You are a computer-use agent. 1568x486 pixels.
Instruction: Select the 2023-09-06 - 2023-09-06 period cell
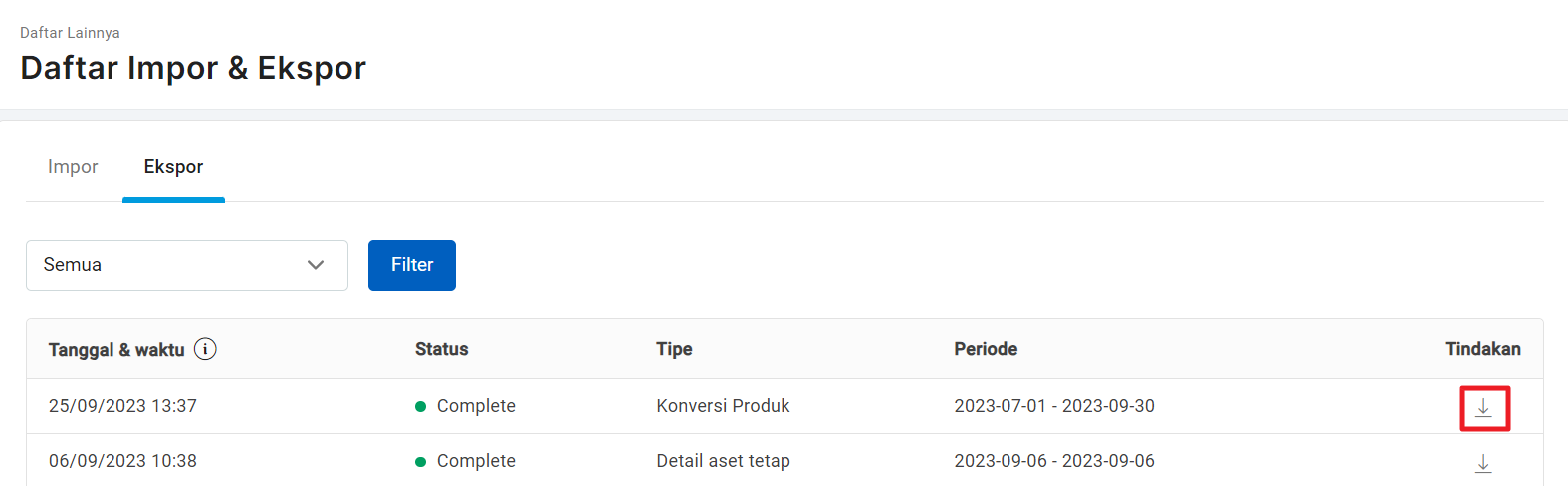[1054, 461]
